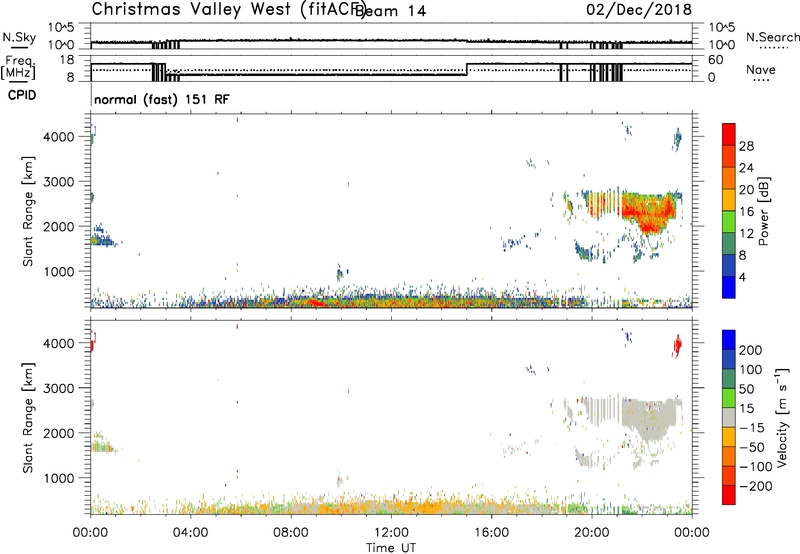Click the "Freq. [MHz]" axis label
The width and height of the screenshot is (800, 554).
point(18,68)
